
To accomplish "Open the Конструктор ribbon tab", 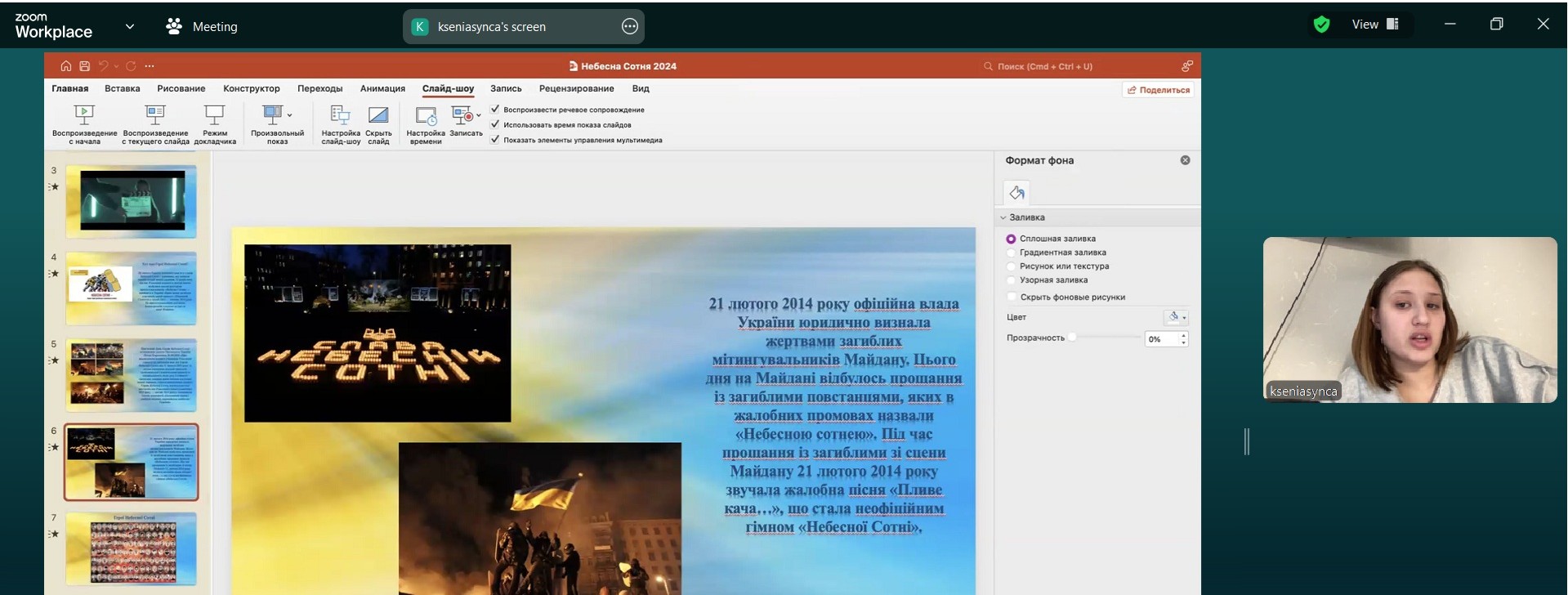I will [252, 88].
